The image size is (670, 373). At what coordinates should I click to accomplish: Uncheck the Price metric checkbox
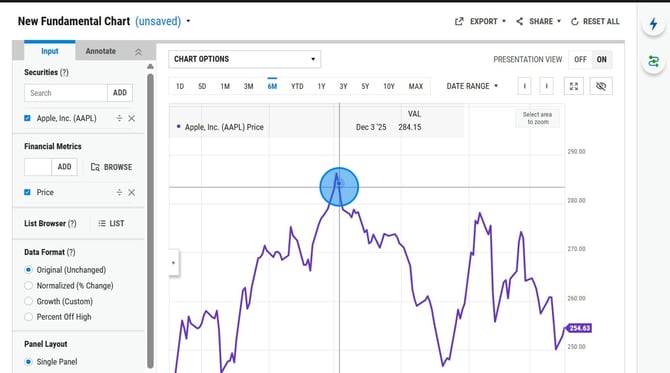click(x=27, y=192)
